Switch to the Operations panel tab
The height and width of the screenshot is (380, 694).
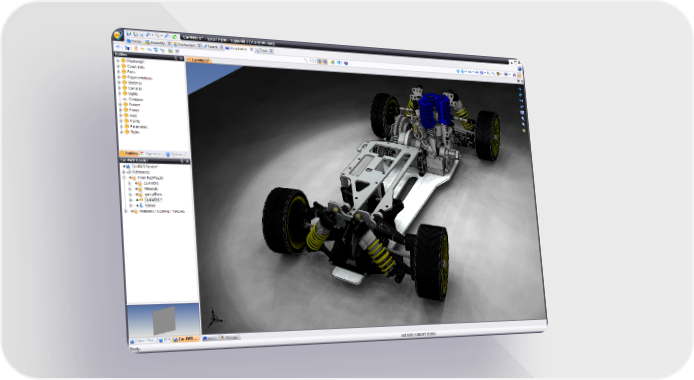coord(151,154)
